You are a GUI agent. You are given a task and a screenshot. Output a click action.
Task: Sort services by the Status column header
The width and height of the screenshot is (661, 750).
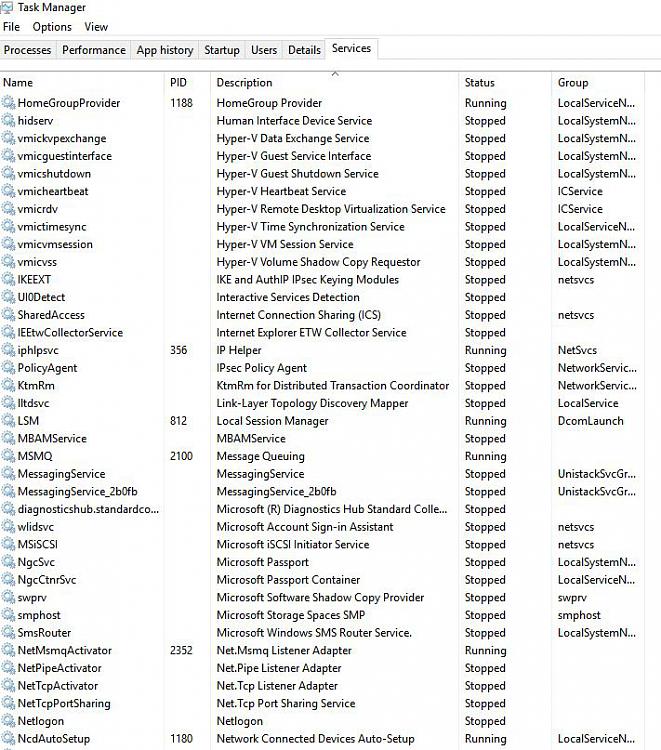click(505, 82)
